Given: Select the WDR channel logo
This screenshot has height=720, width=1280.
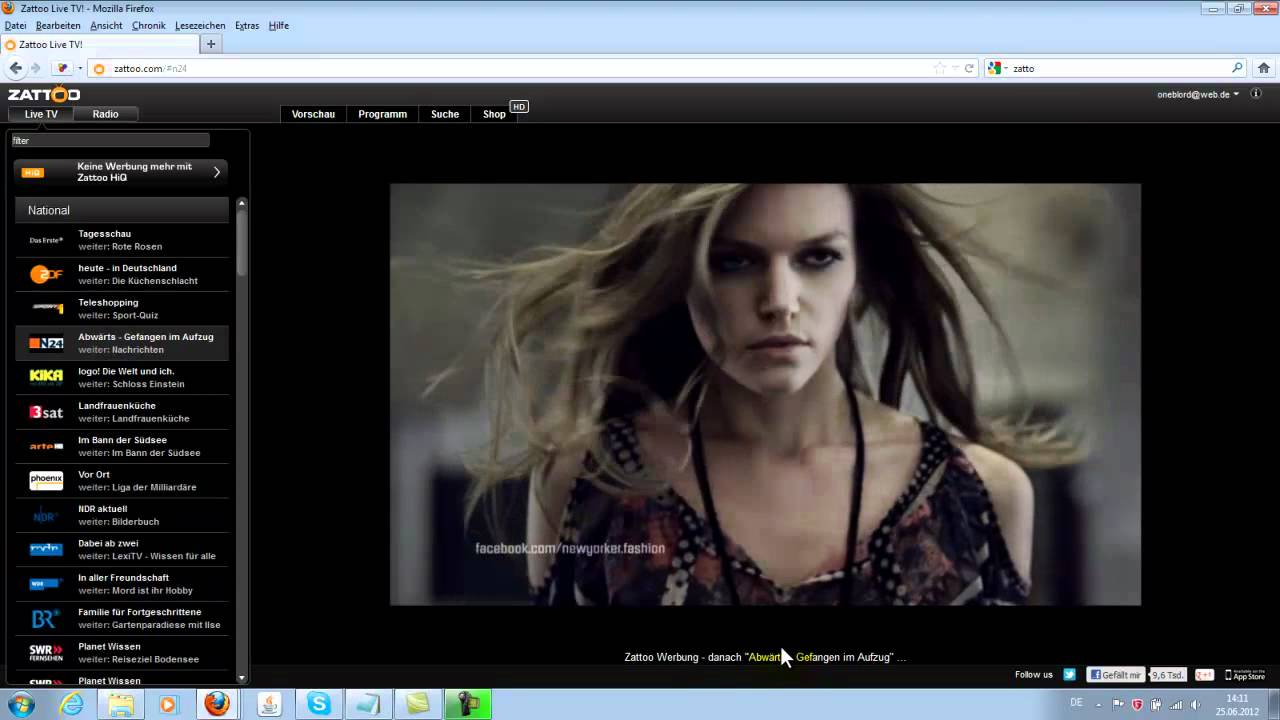Looking at the screenshot, I should pyautogui.click(x=46, y=584).
